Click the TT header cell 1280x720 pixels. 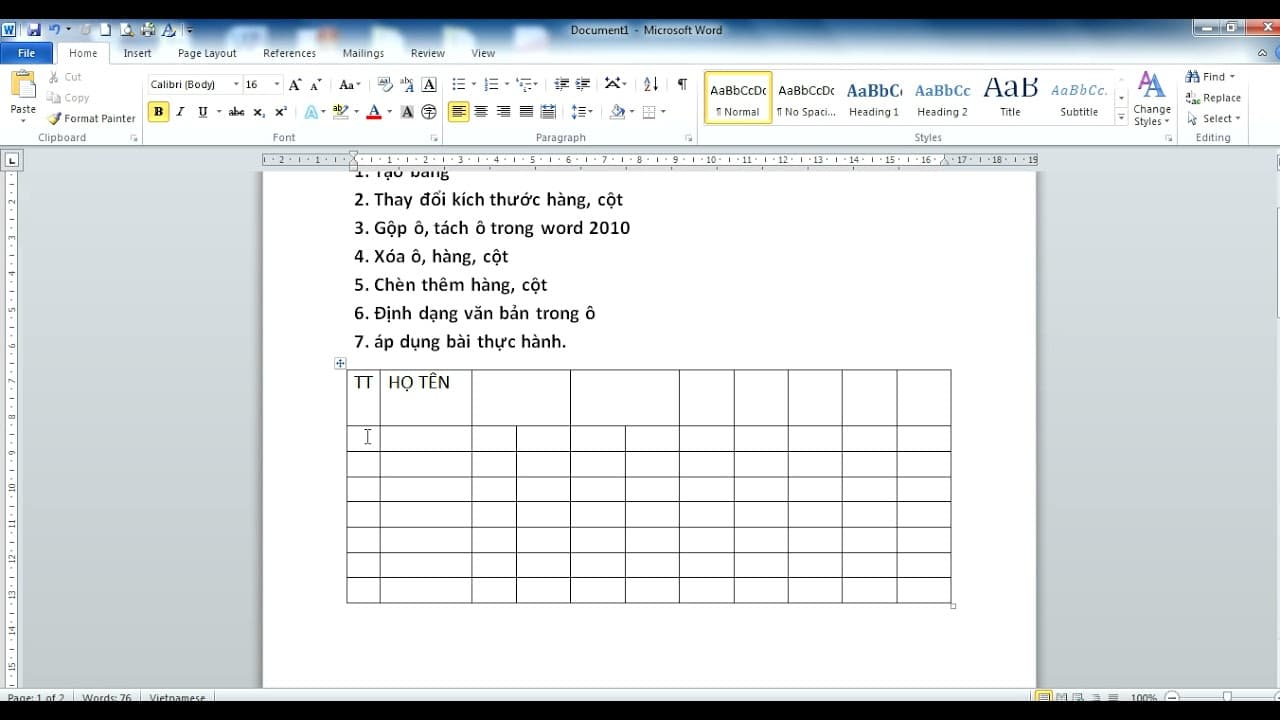364,397
